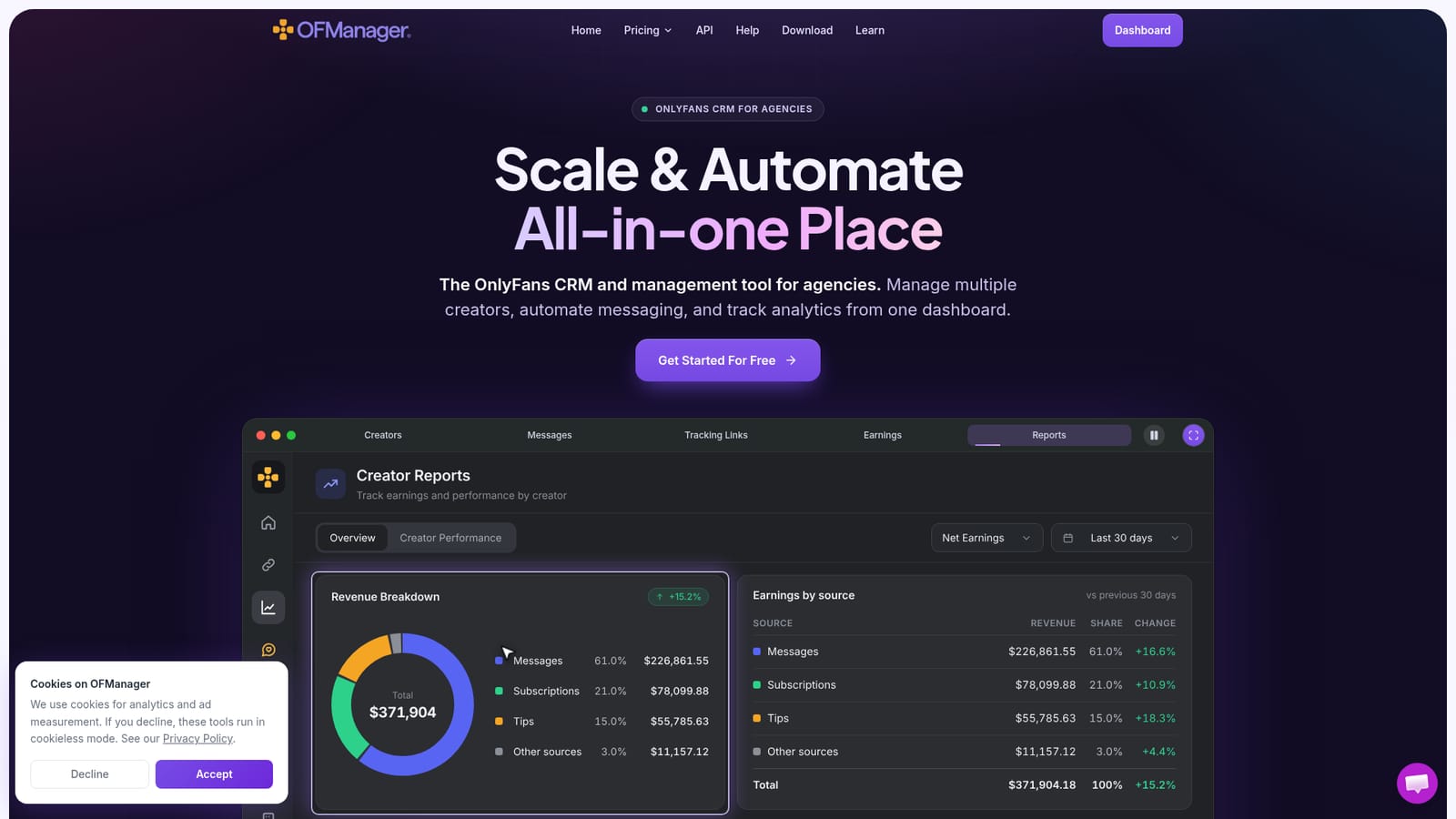Viewport: 1456px width, 819px height.
Task: Open the live chat widget
Action: (1417, 783)
